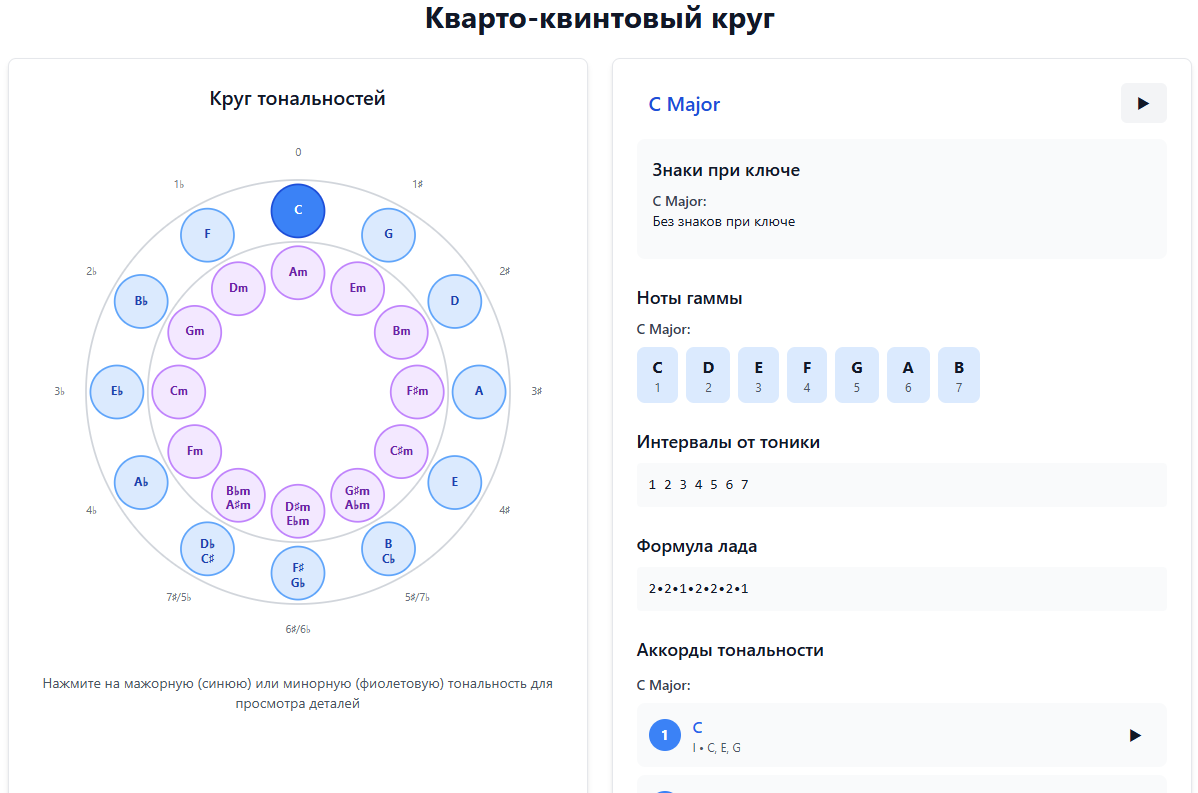Pick the B♭ major key circle

coord(141,301)
